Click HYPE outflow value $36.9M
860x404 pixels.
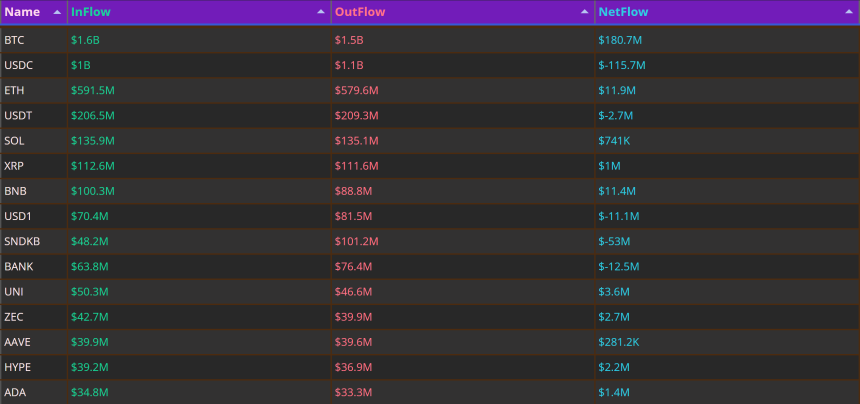coord(354,368)
